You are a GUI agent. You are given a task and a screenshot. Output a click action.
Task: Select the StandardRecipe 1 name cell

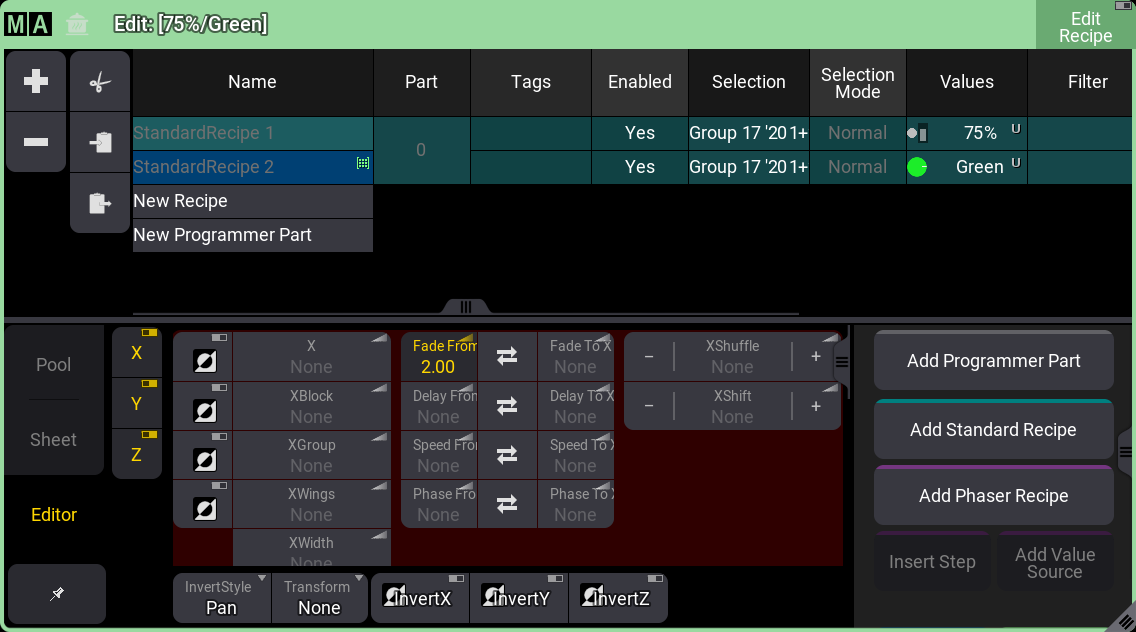253,133
